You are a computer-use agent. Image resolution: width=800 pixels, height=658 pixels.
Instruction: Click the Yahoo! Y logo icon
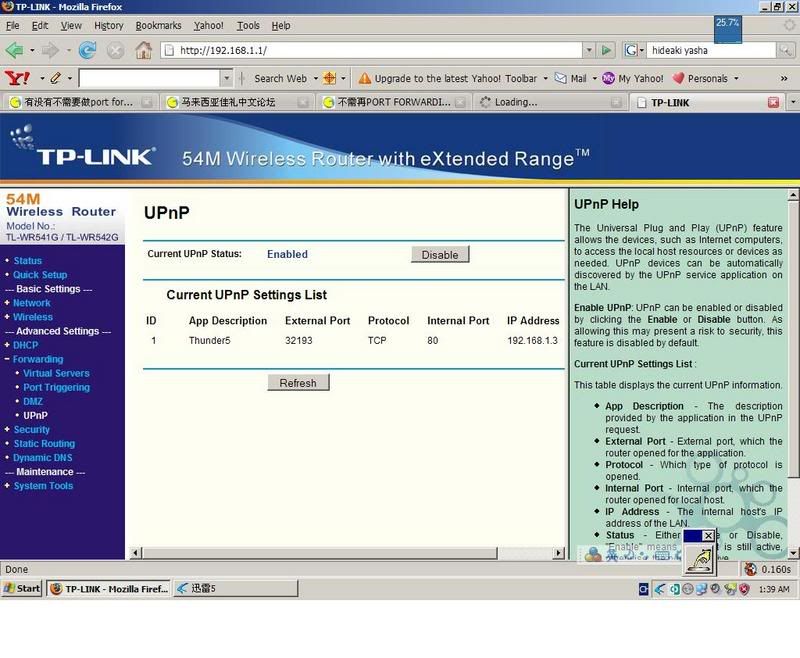click(17, 78)
